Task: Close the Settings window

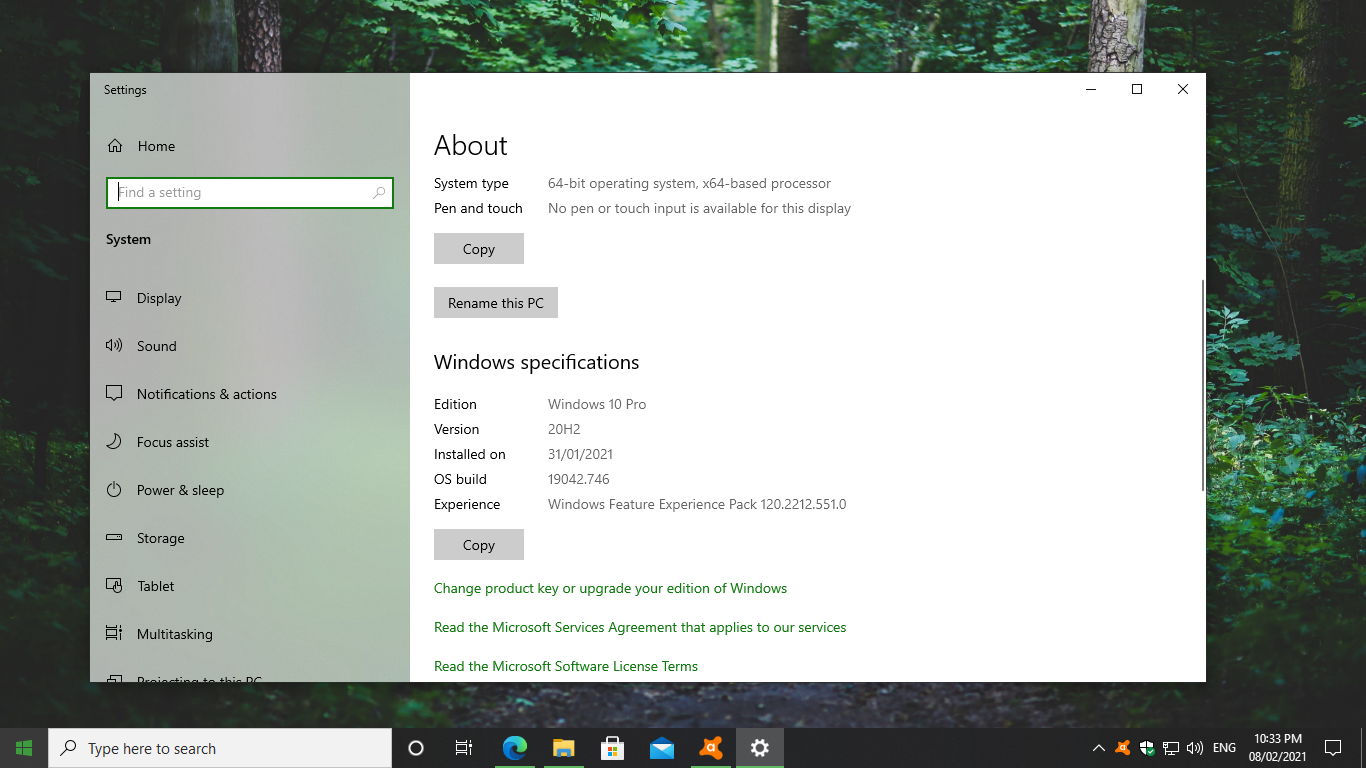Action: click(1183, 89)
